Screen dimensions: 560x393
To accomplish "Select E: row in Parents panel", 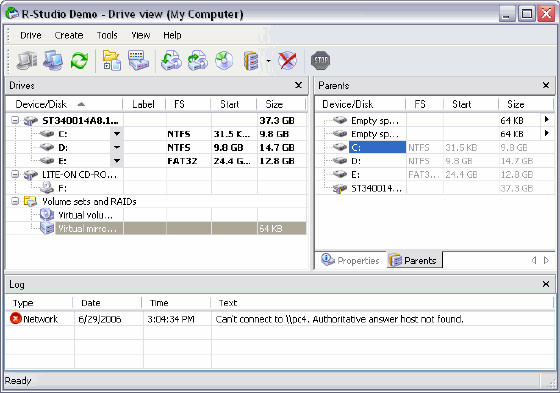I will pos(355,174).
